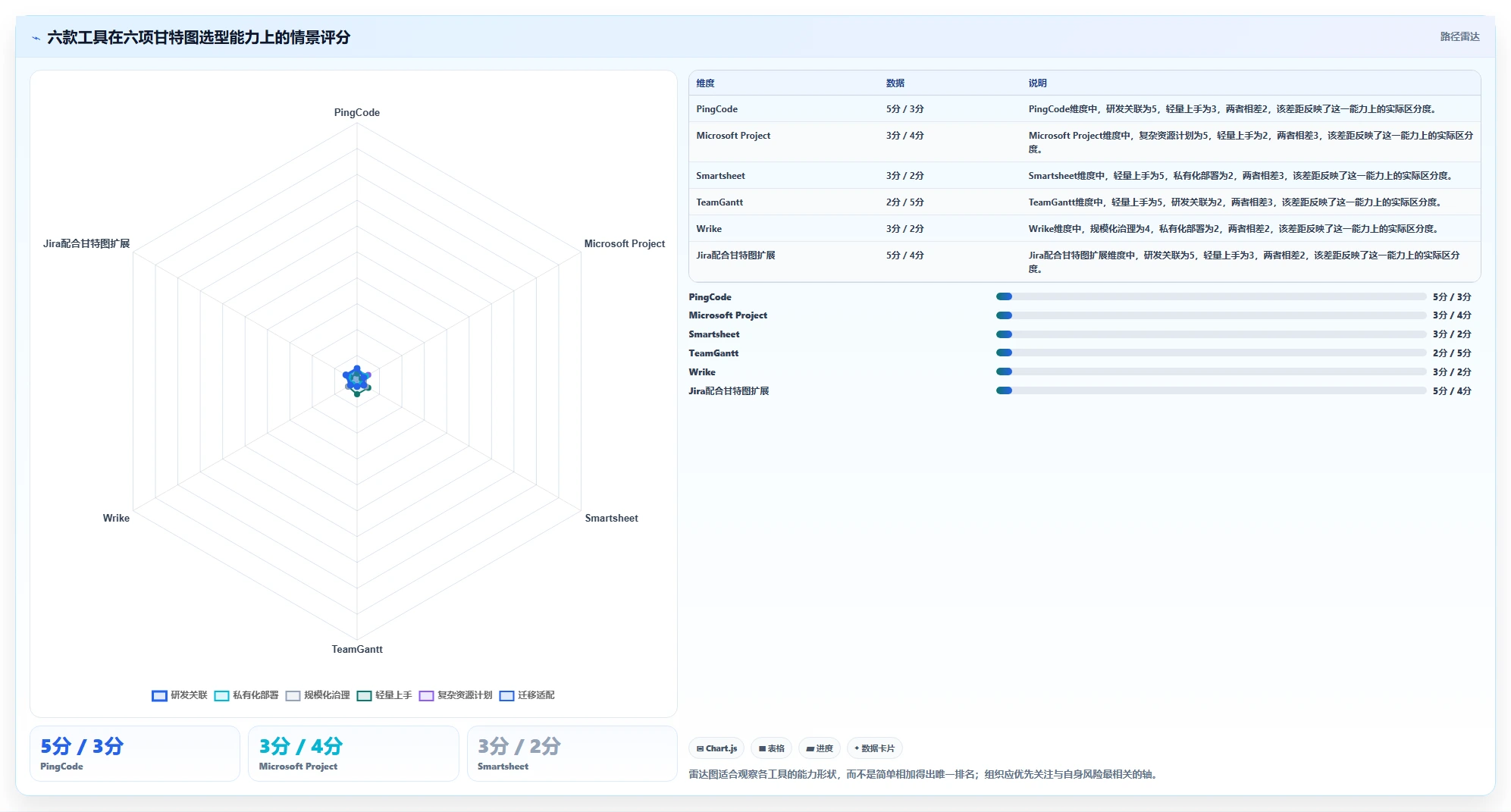This screenshot has width=1511, height=812.
Task: Click the Smartsheet description text in table
Action: 1240,176
